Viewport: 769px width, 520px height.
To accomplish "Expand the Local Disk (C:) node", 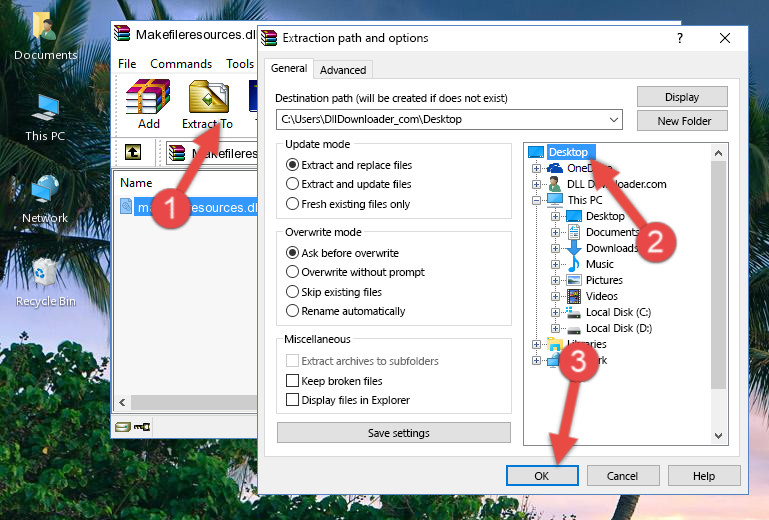I will click(555, 312).
